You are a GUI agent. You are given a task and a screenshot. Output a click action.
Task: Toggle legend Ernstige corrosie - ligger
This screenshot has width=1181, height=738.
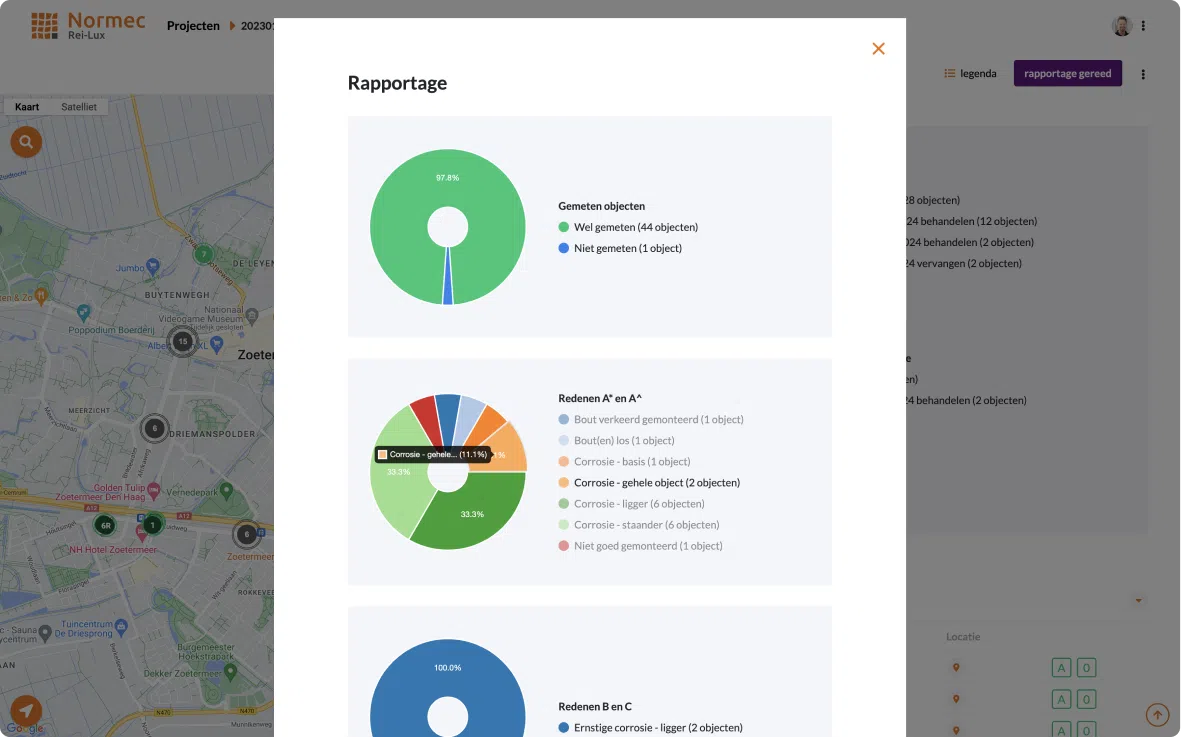(x=650, y=727)
